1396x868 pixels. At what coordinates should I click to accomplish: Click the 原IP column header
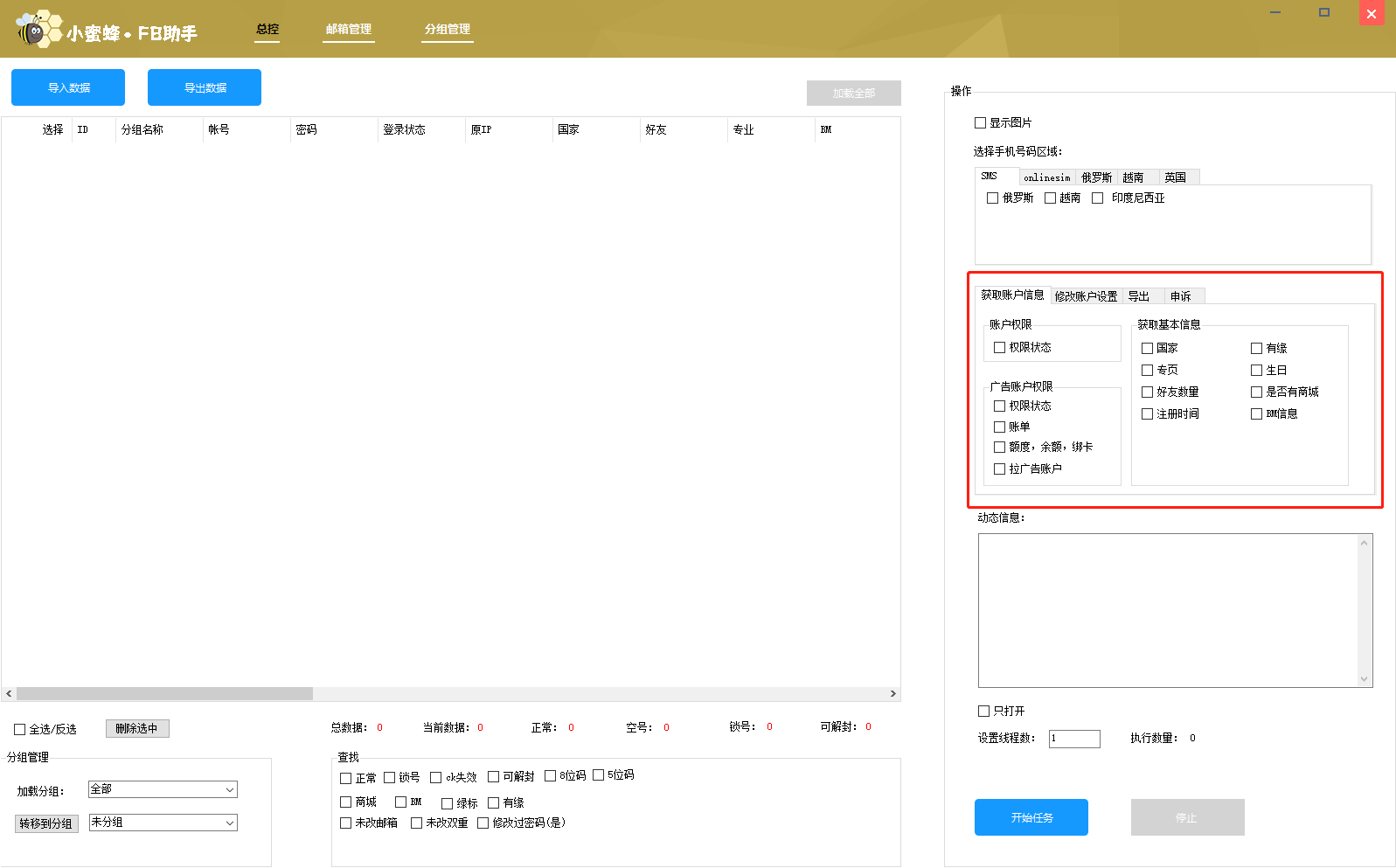point(509,129)
